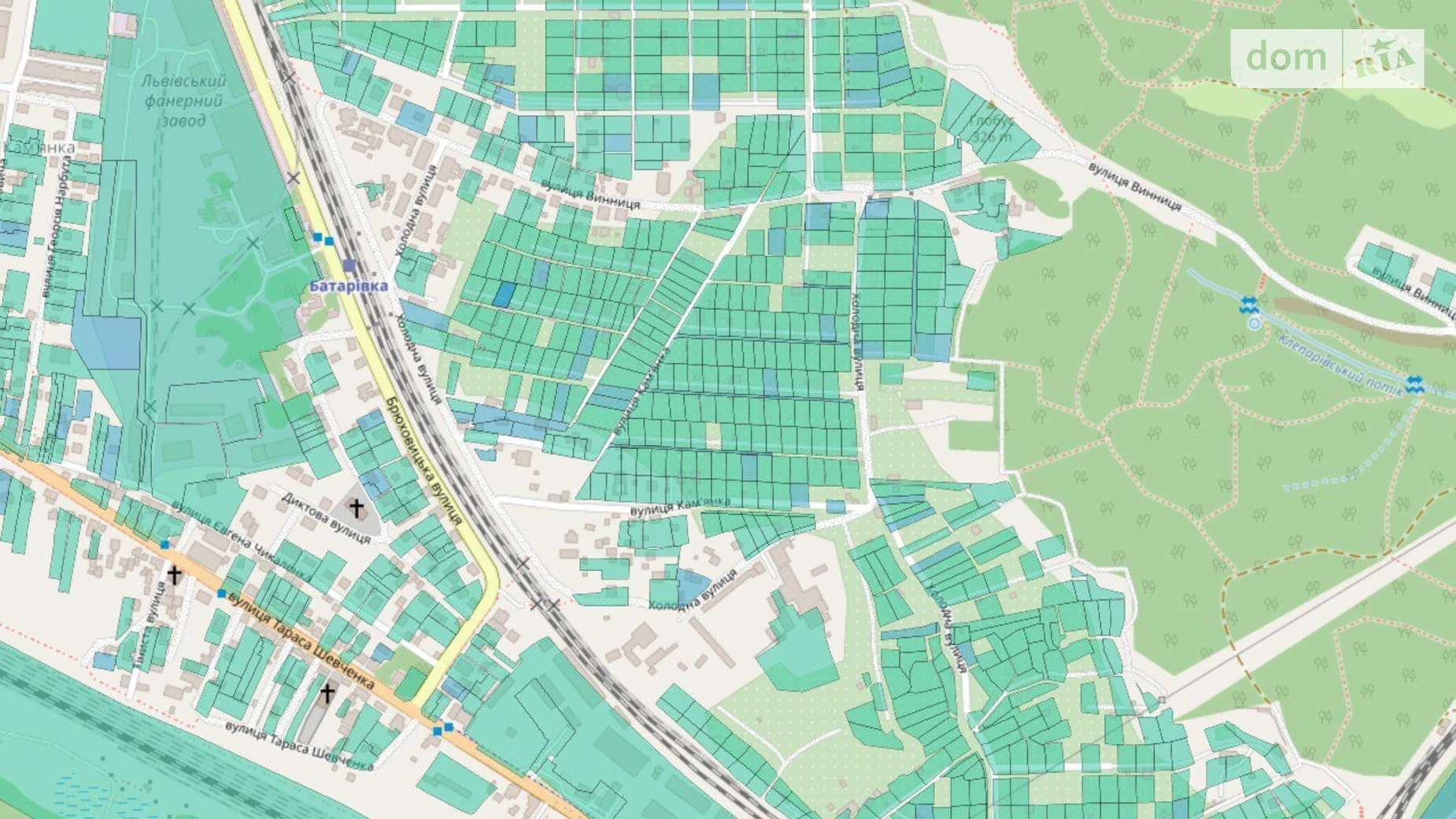This screenshot has height=819, width=1456.
Task: Click the Клепарівський потік stream label
Action: [x=1340, y=361]
